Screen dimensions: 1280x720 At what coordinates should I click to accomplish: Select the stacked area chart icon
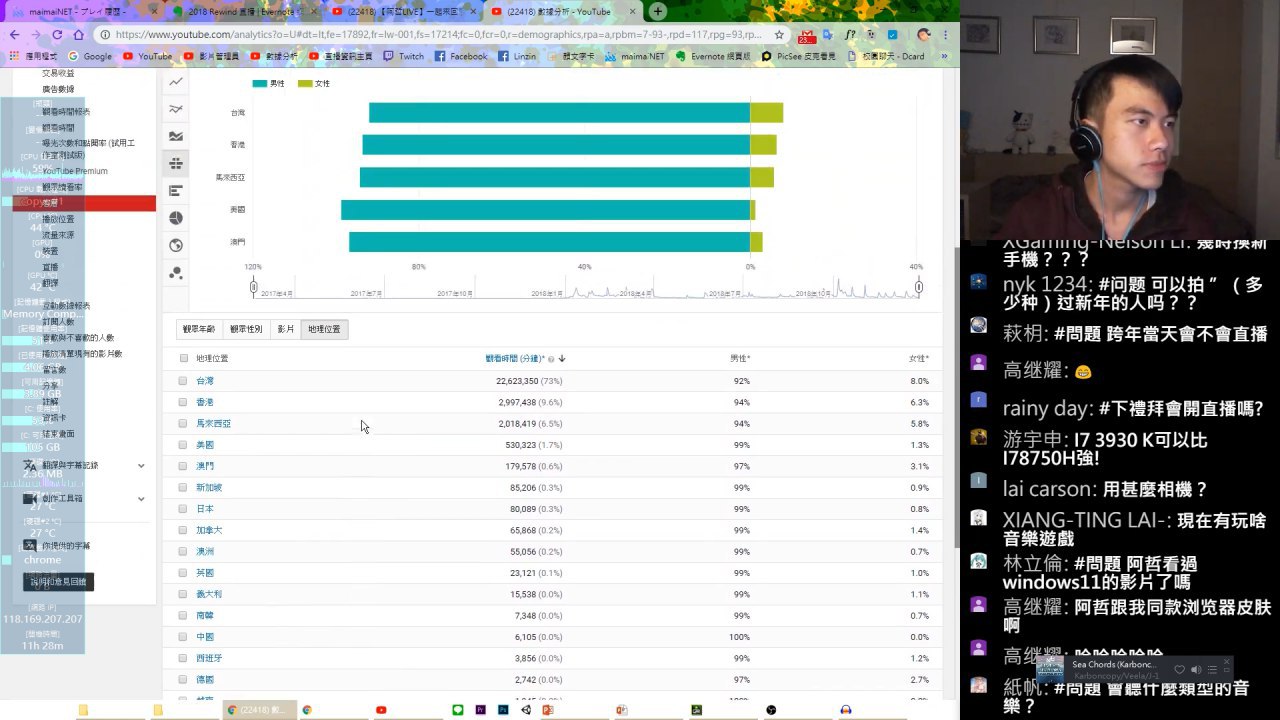(x=176, y=136)
